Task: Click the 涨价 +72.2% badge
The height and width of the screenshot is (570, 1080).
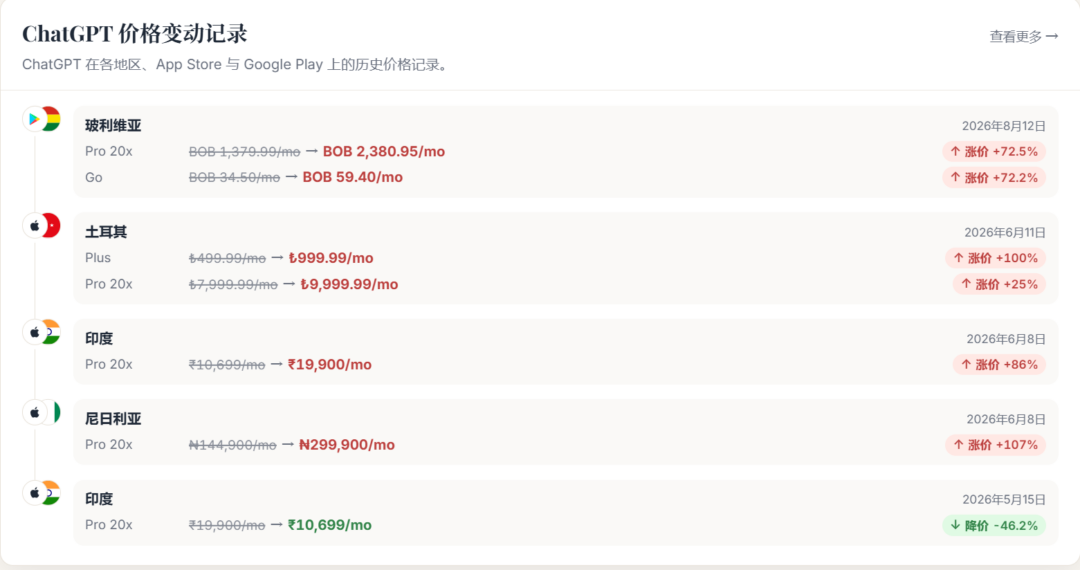Action: [x=994, y=178]
